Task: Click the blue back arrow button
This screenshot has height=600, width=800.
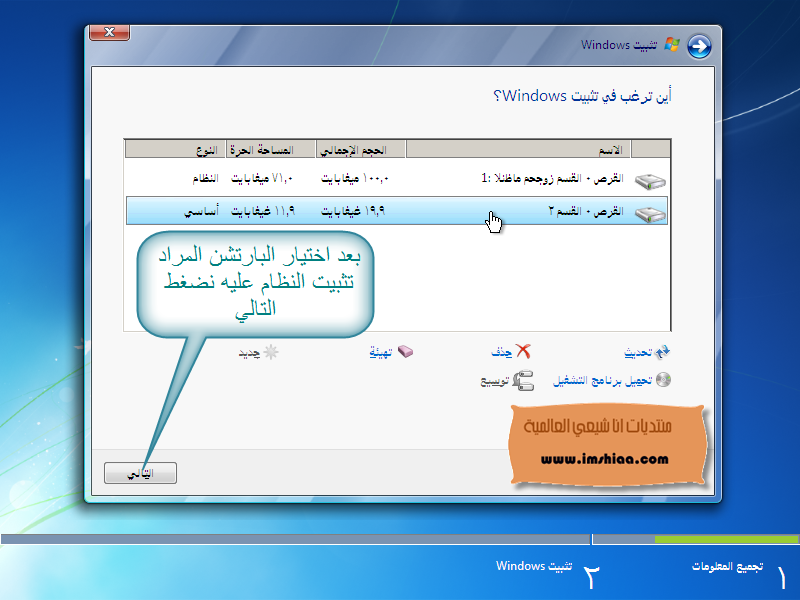Action: [x=699, y=46]
